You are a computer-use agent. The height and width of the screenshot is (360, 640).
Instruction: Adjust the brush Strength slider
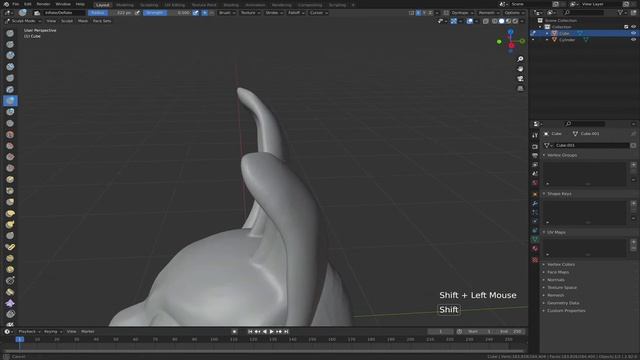pos(167,13)
